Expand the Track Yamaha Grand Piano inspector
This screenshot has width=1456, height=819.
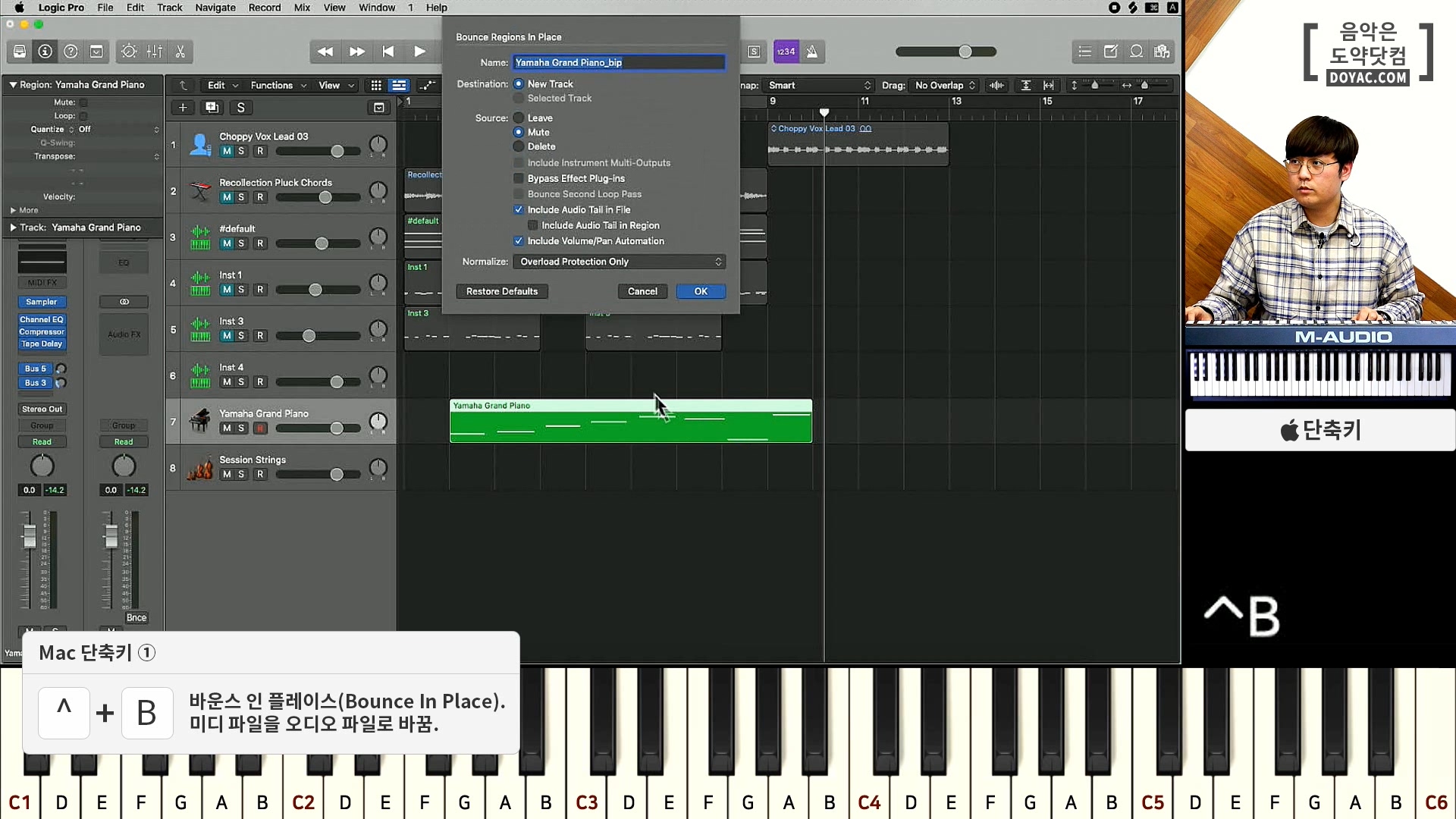[x=13, y=227]
